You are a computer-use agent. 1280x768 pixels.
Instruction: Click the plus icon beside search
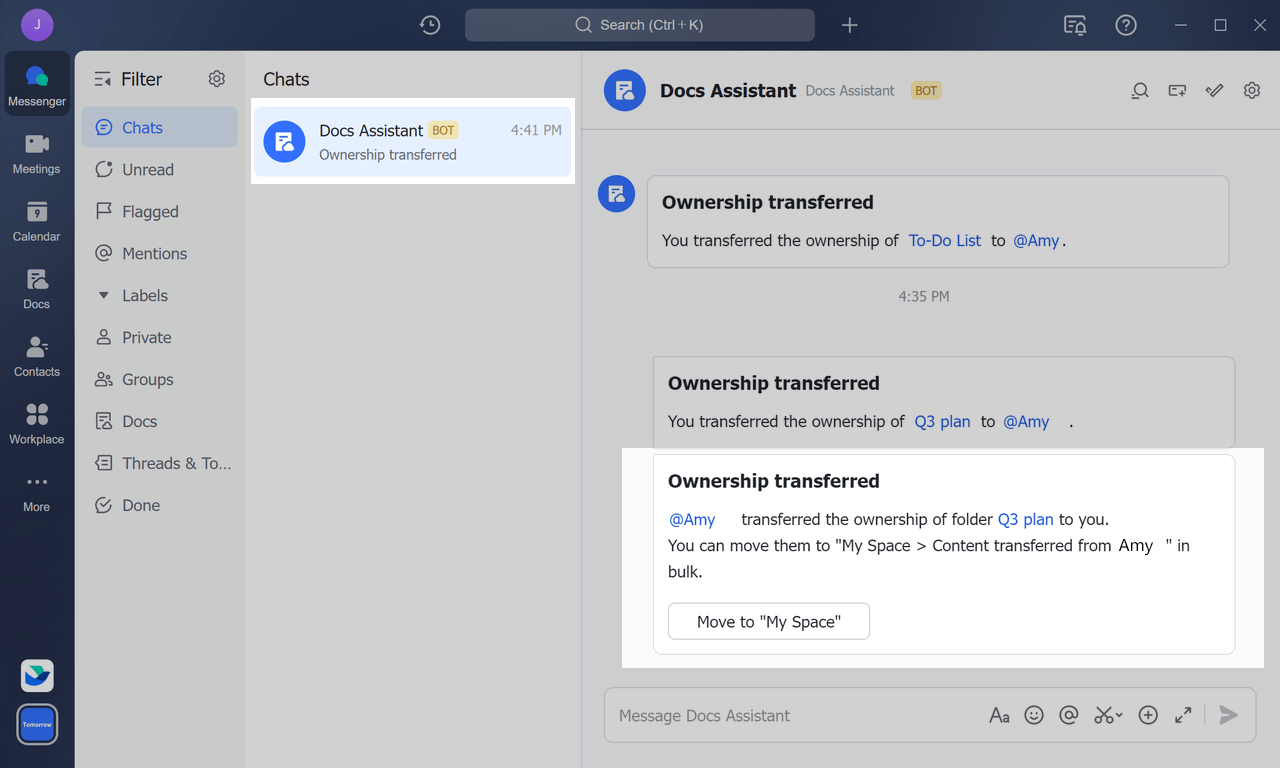tap(849, 25)
